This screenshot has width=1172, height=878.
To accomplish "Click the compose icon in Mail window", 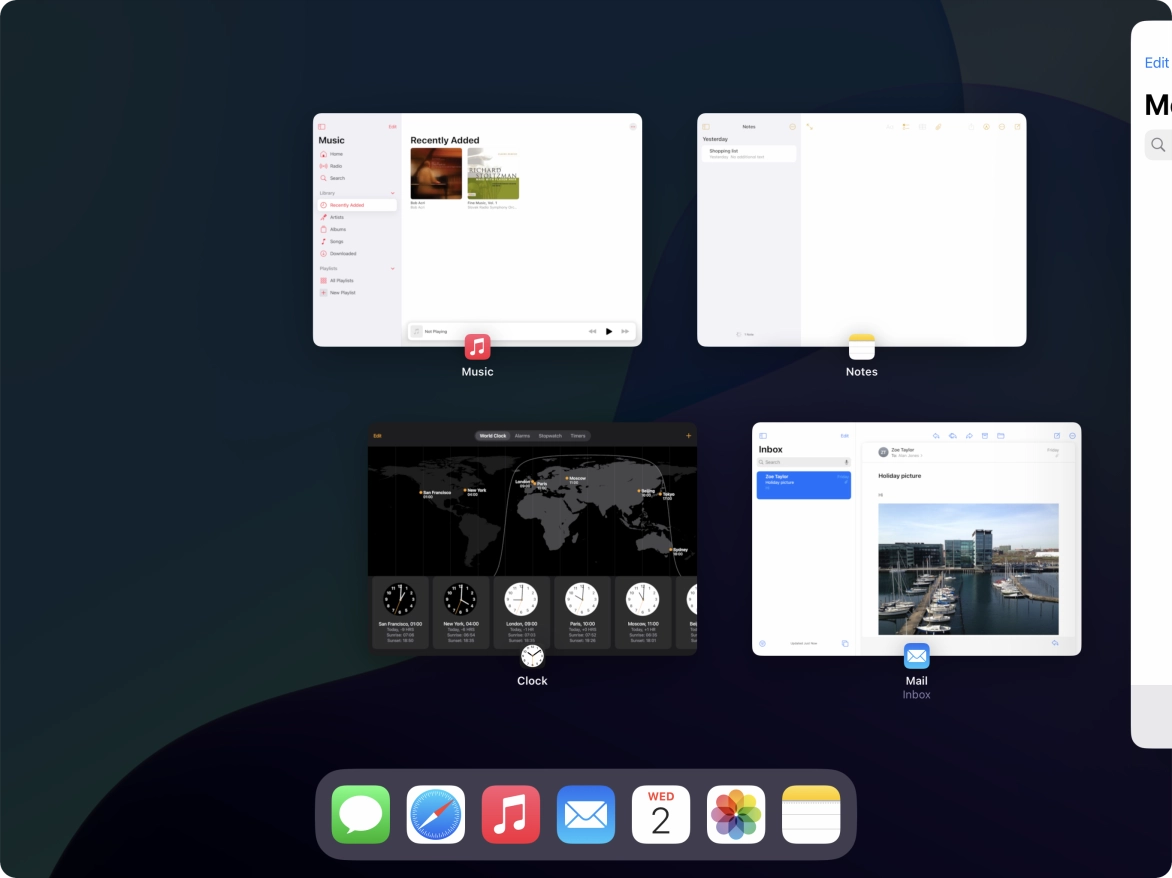I will click(x=1057, y=436).
